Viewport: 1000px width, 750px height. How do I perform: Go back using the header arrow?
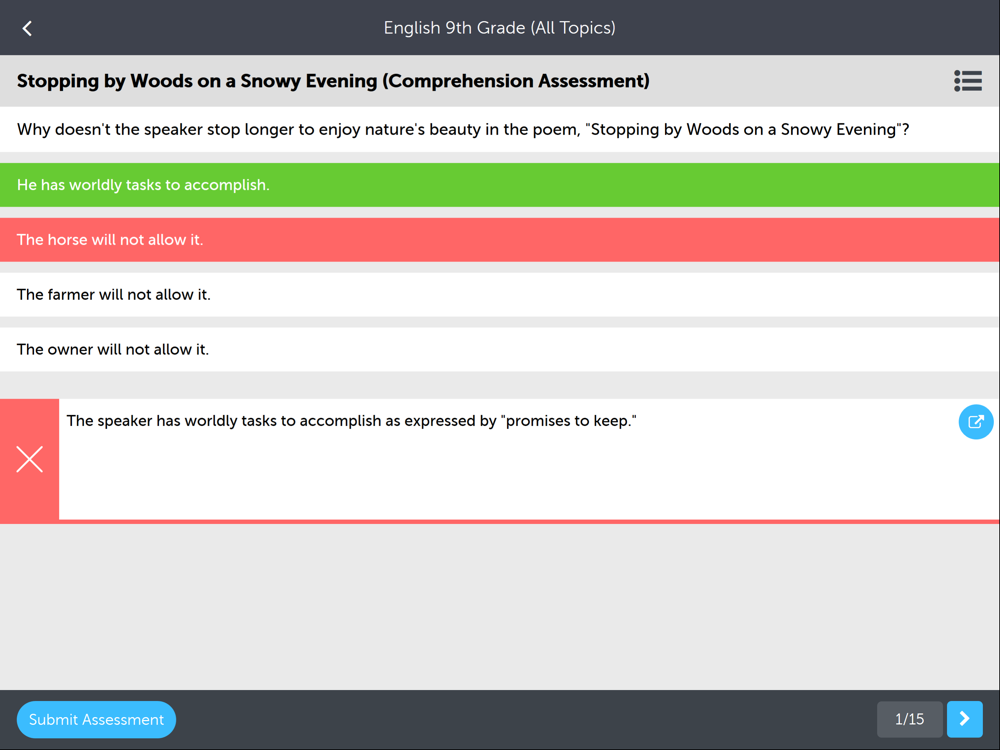[27, 28]
